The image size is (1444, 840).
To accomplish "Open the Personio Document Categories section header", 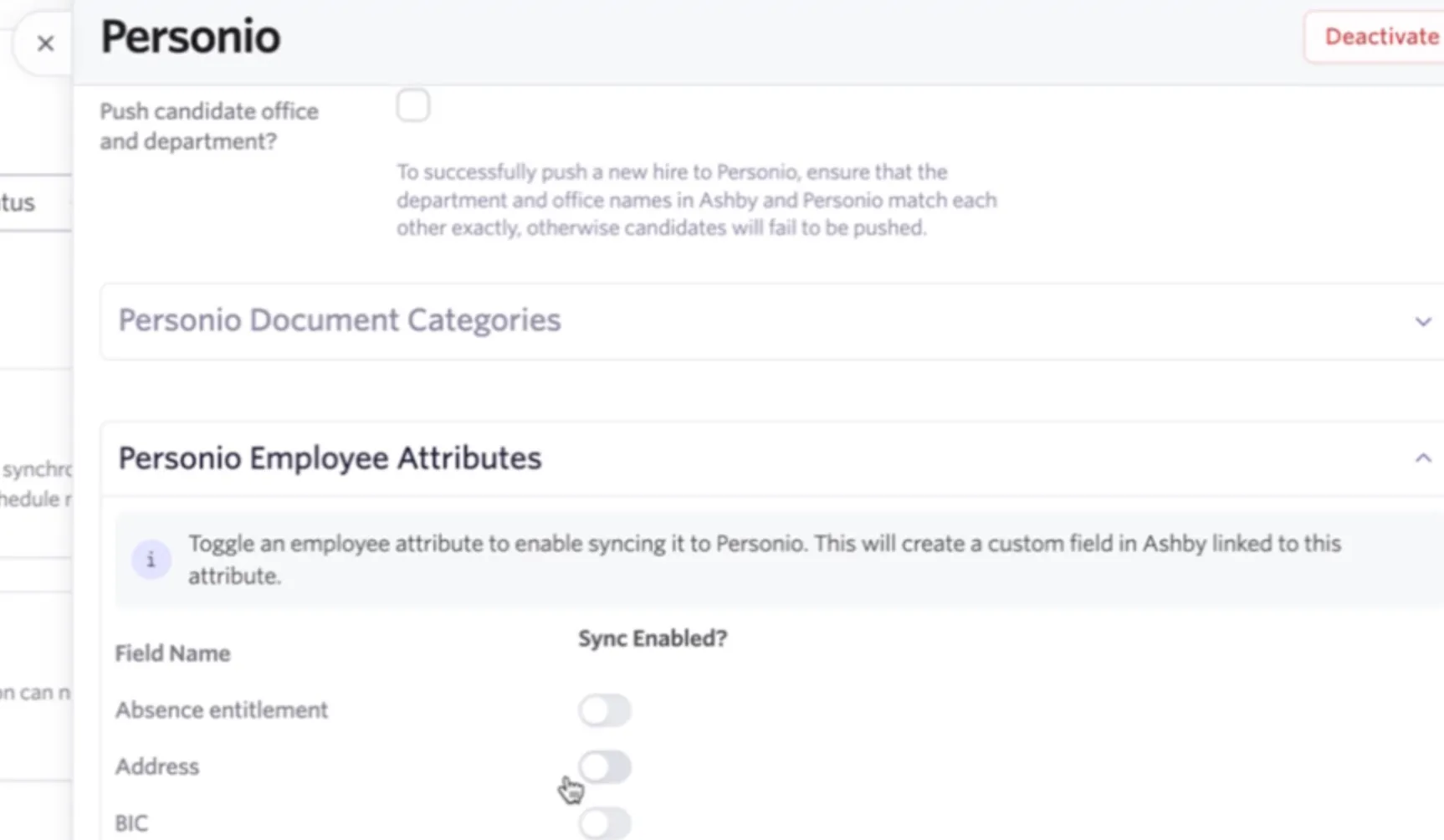I will (771, 321).
